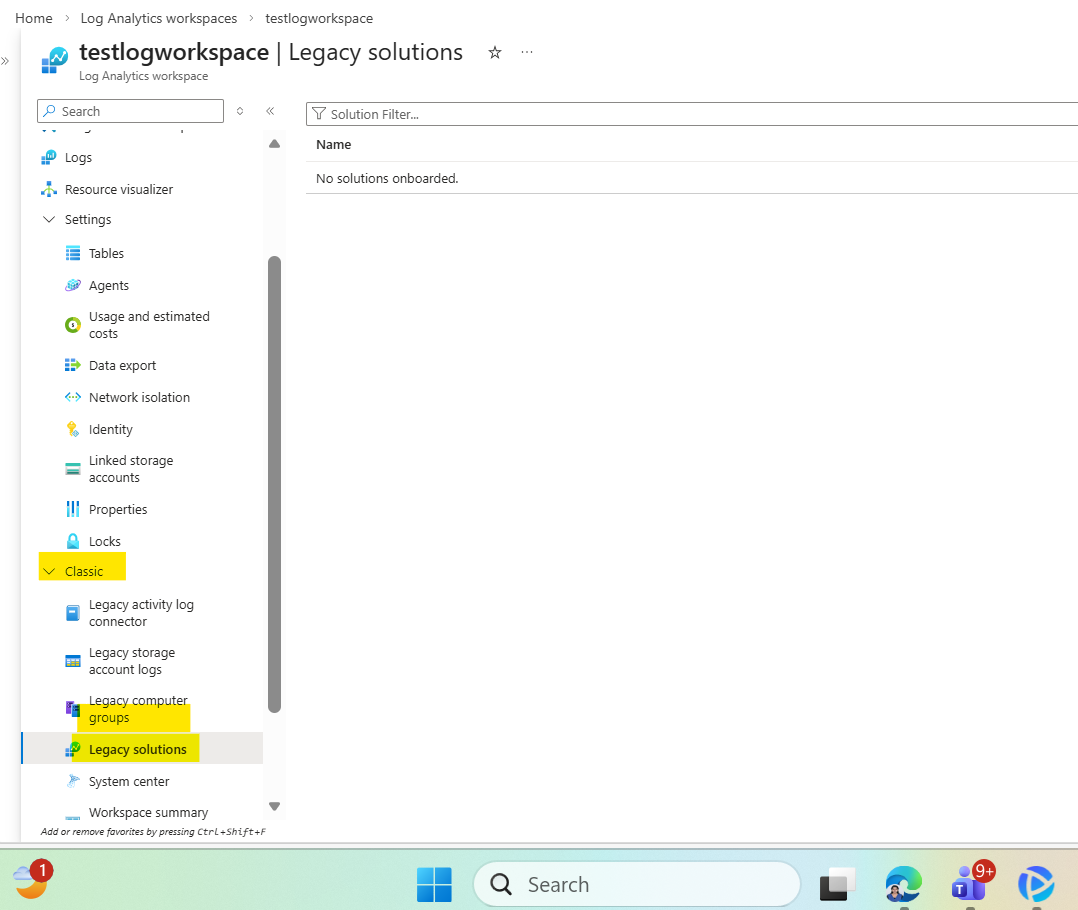
Task: Click the Identity key icon
Action: pos(73,429)
